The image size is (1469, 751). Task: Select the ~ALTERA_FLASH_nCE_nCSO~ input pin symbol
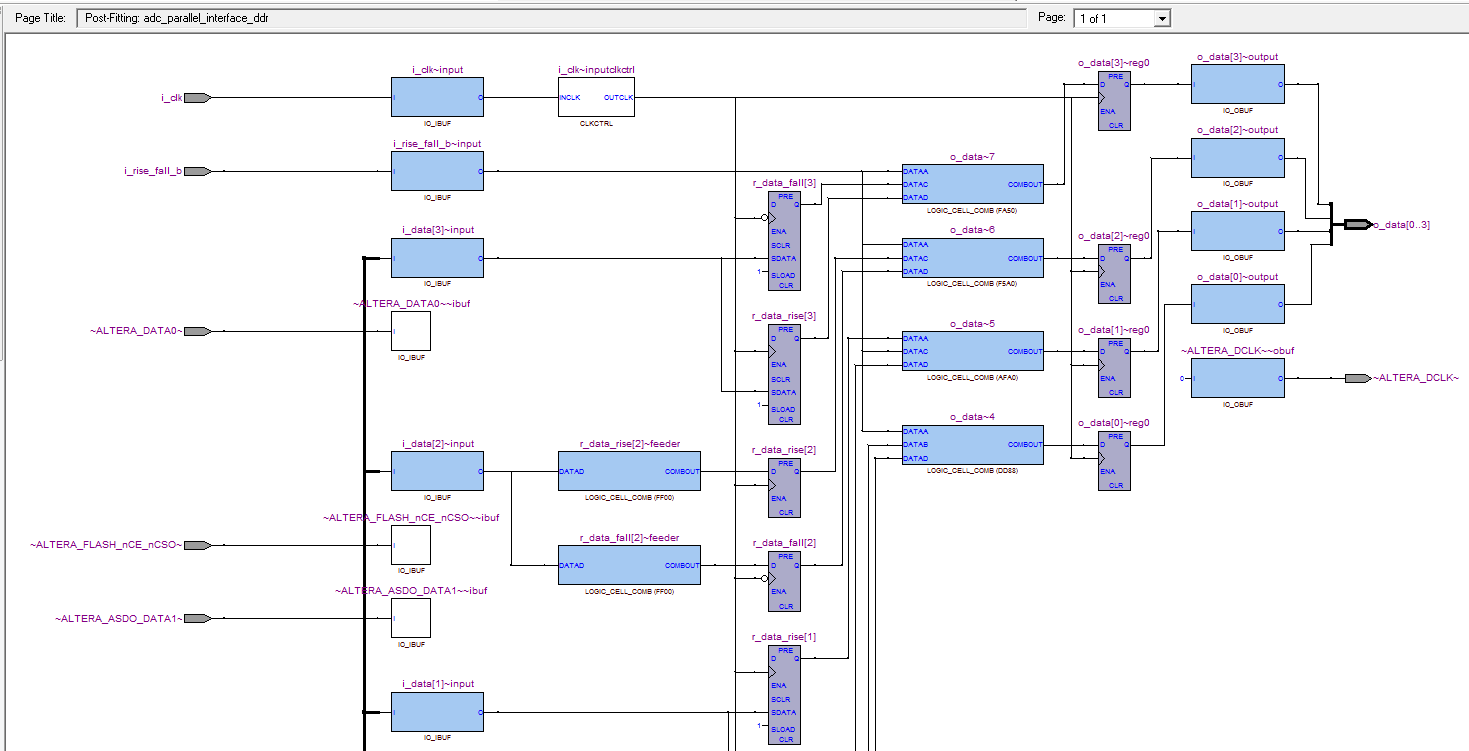[198, 545]
